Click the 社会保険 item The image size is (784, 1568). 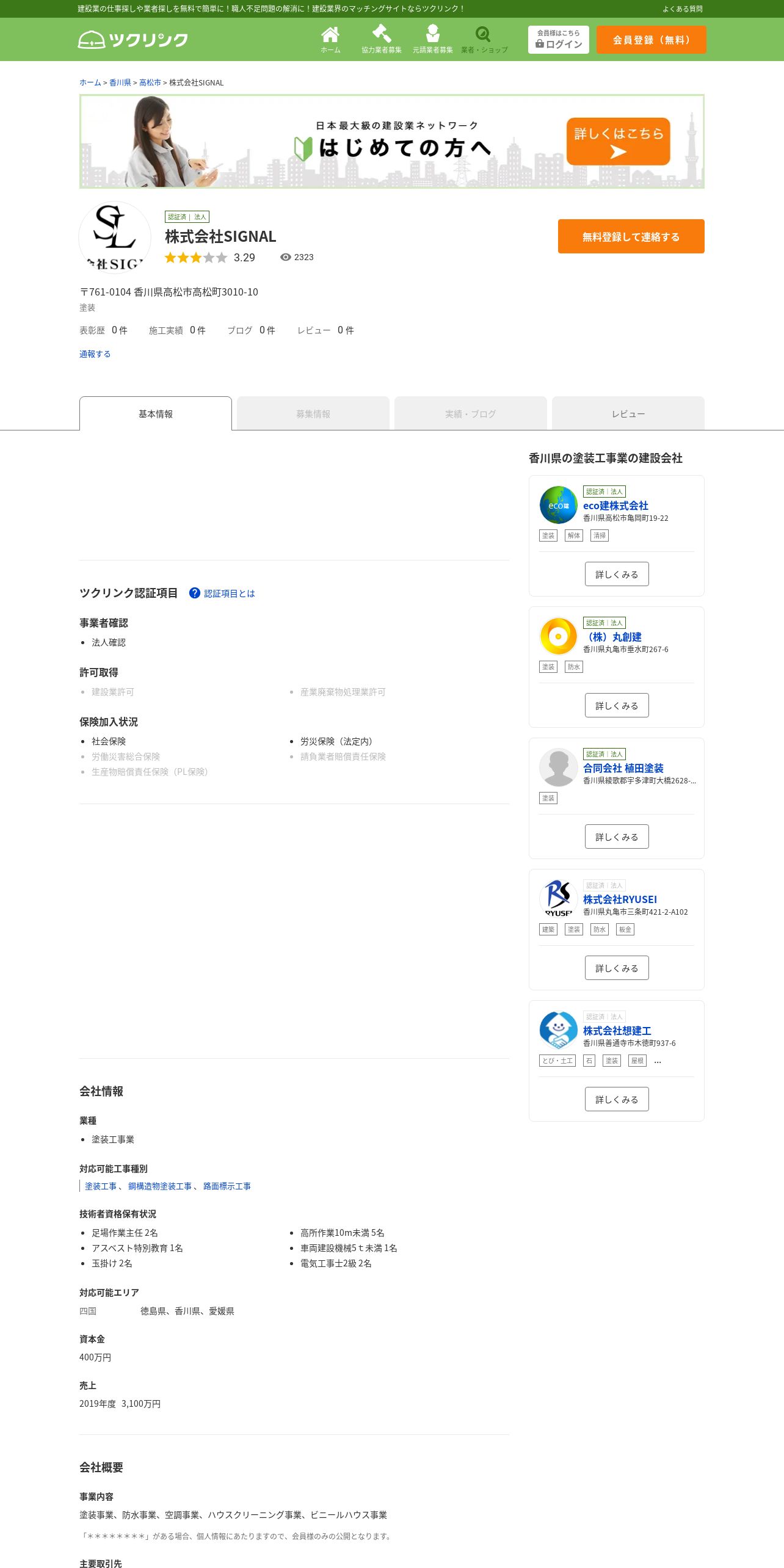tap(109, 741)
